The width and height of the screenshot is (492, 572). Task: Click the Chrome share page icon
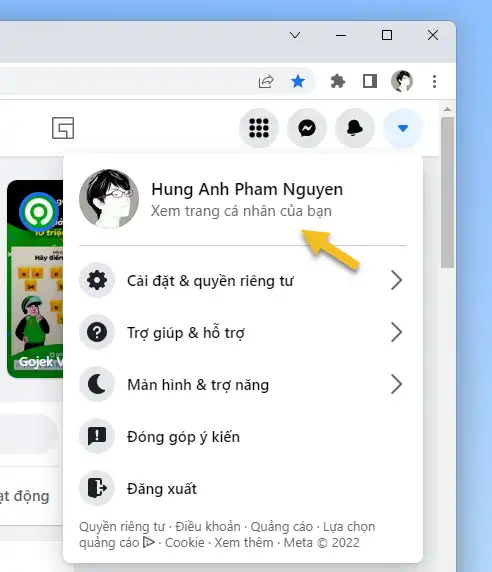coord(266,81)
